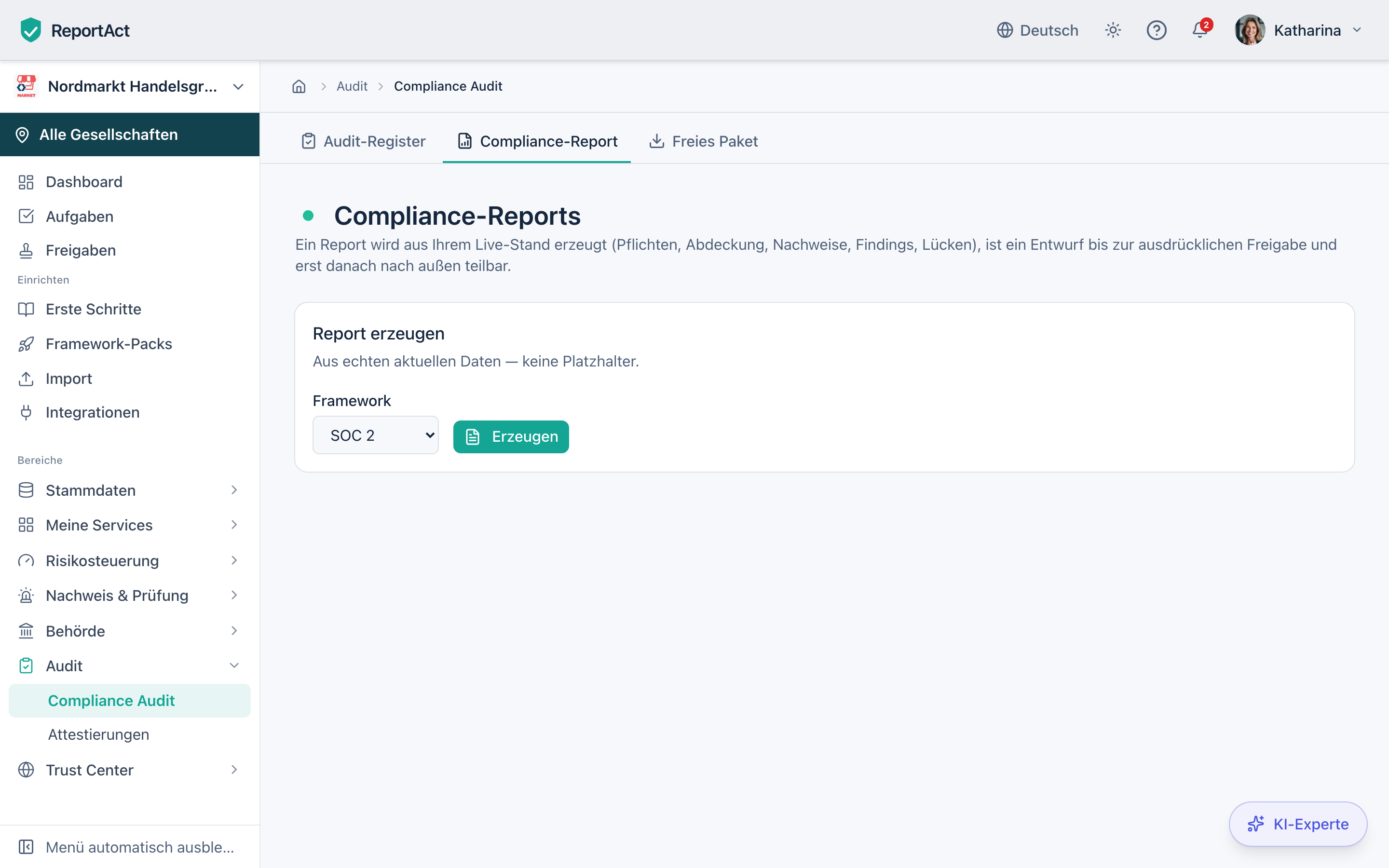Click Katharina's profile avatar
This screenshot has height=868, width=1389.
click(x=1250, y=30)
